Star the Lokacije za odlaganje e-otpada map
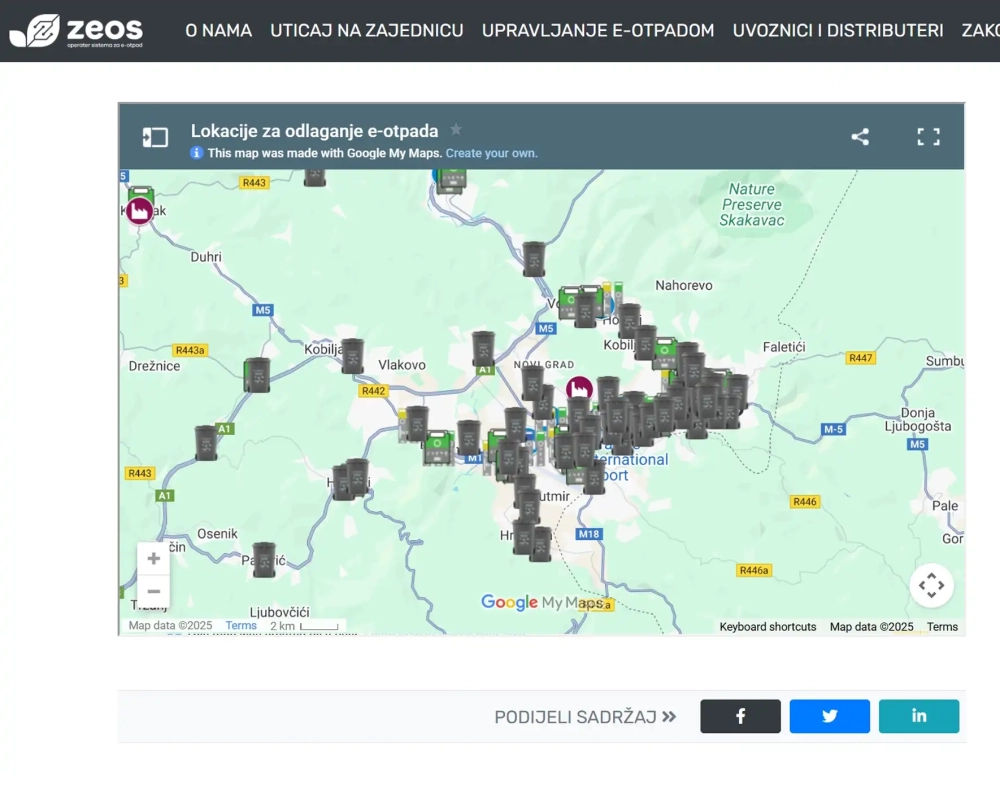Screen dimensions: 1000x789 (x=456, y=130)
